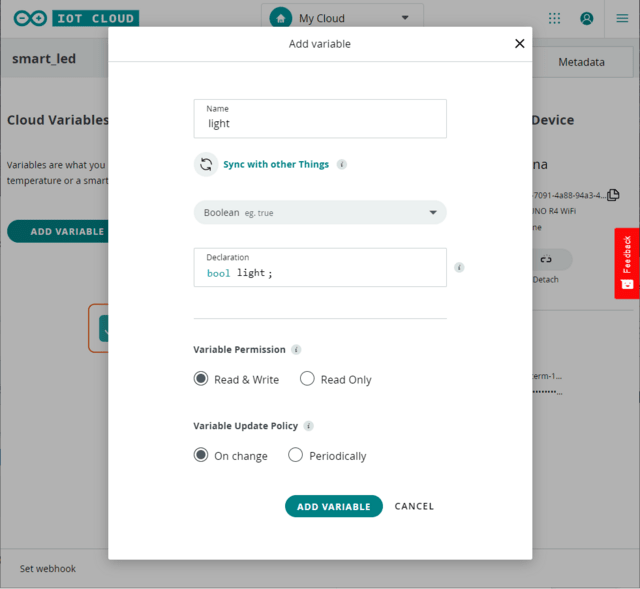640x589 pixels.
Task: Switch to the Metadata tab
Action: pyautogui.click(x=581, y=62)
